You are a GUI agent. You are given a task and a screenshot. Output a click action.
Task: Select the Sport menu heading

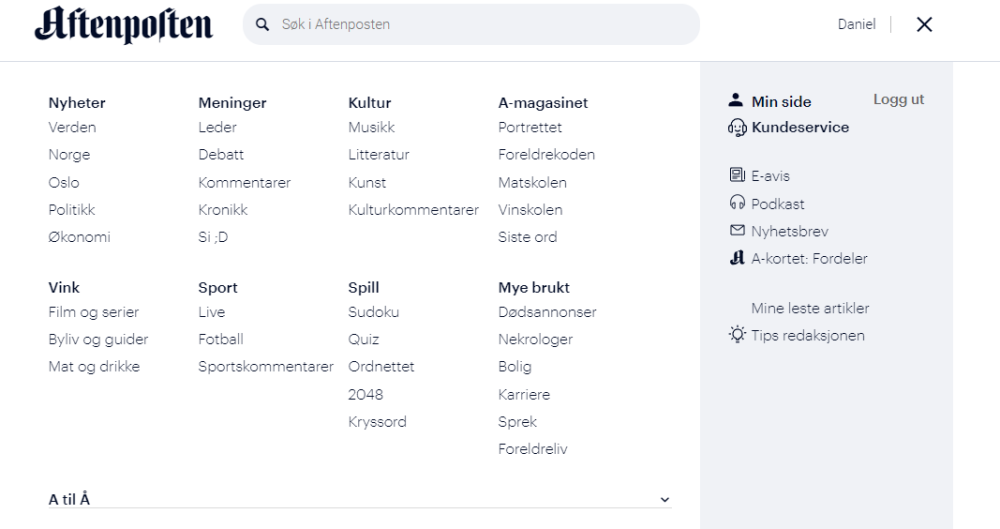[218, 288]
